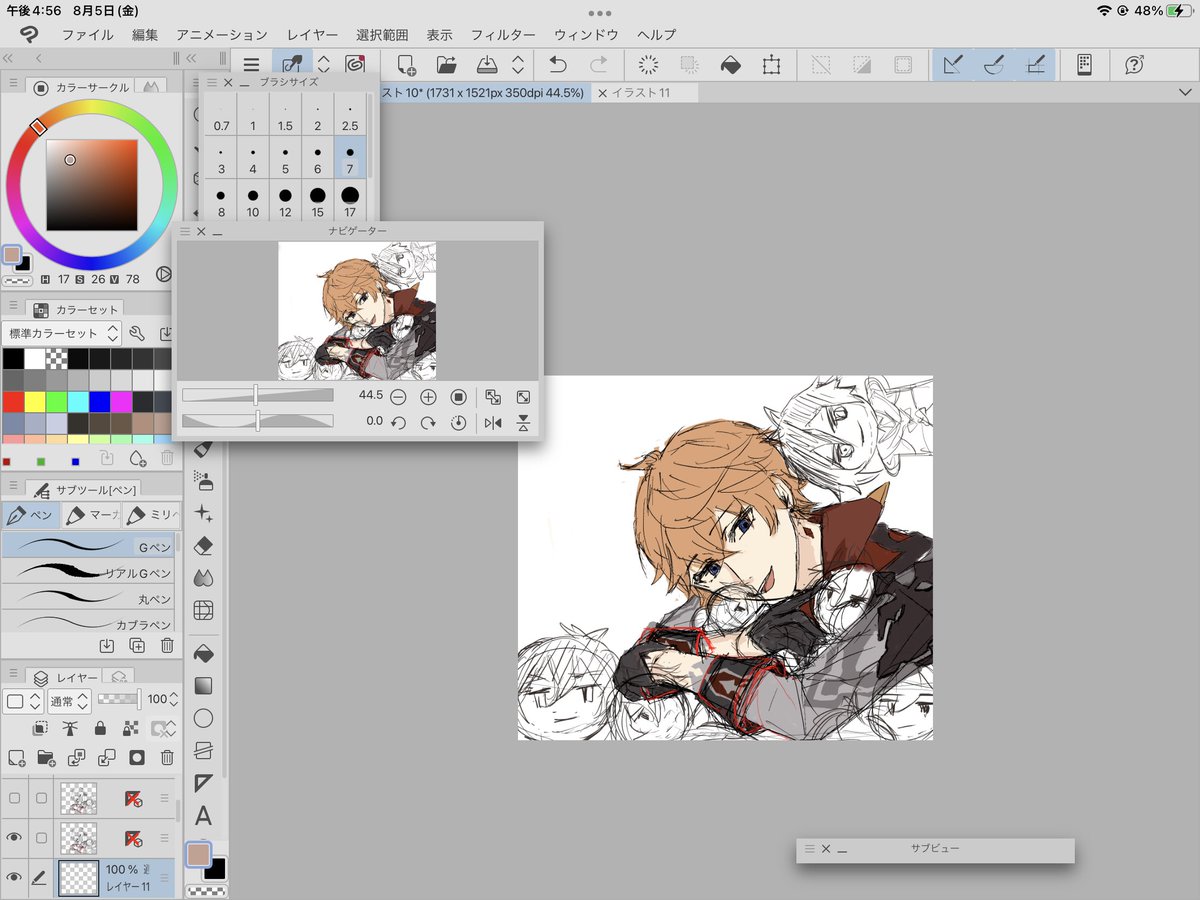The image size is (1200, 900).
Task: Click navigator rotation slider
Action: 257,422
